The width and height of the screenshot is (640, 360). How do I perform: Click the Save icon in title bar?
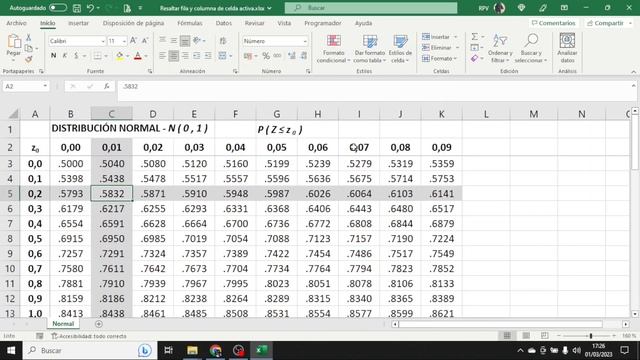coord(76,8)
